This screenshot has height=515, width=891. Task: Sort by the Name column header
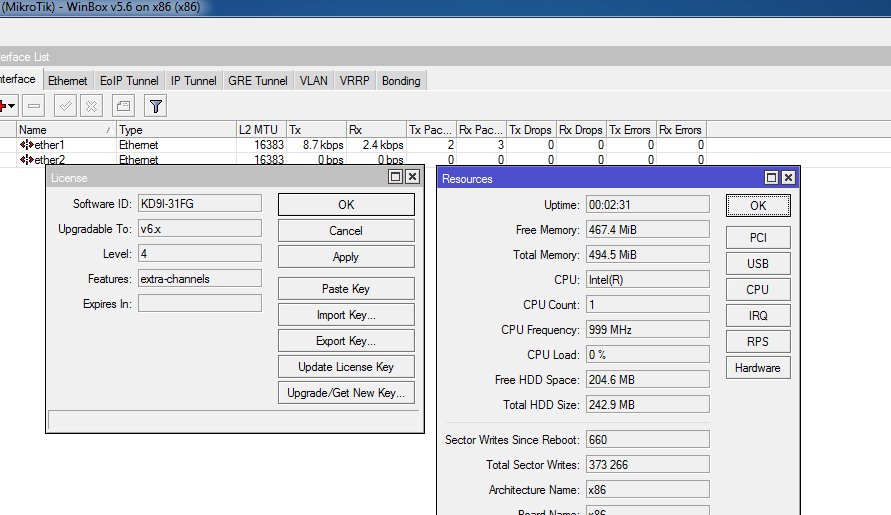60,130
